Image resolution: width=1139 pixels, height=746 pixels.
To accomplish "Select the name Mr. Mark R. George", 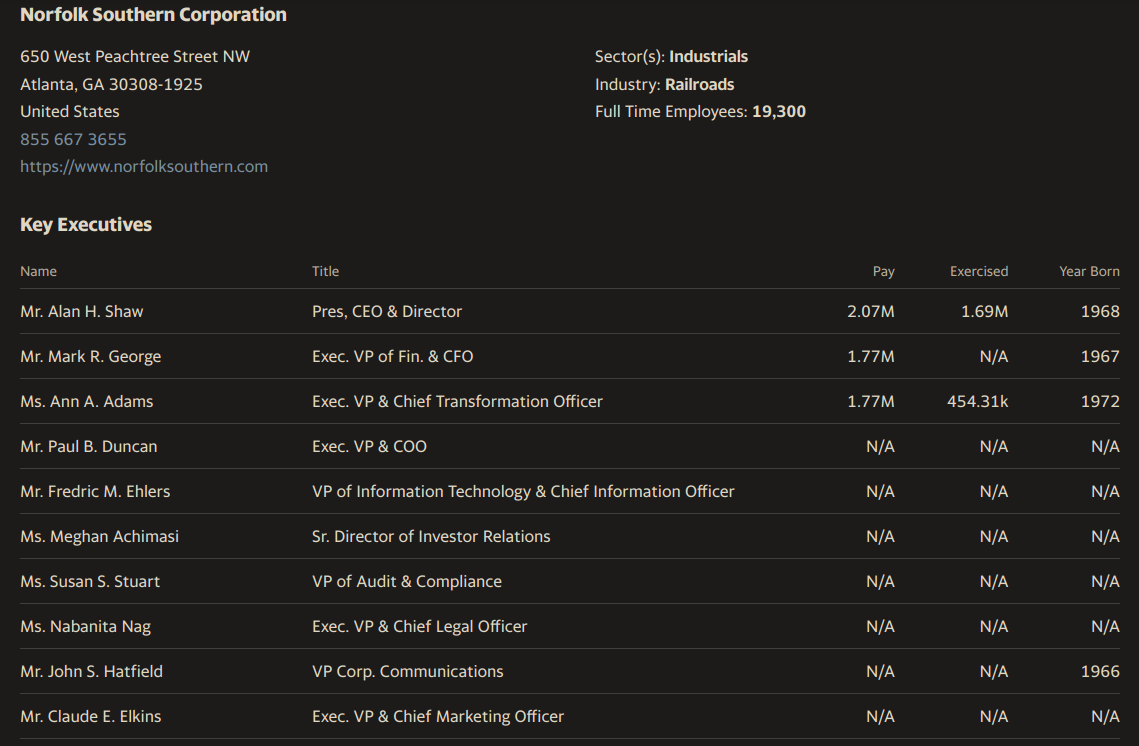I will [x=91, y=357].
